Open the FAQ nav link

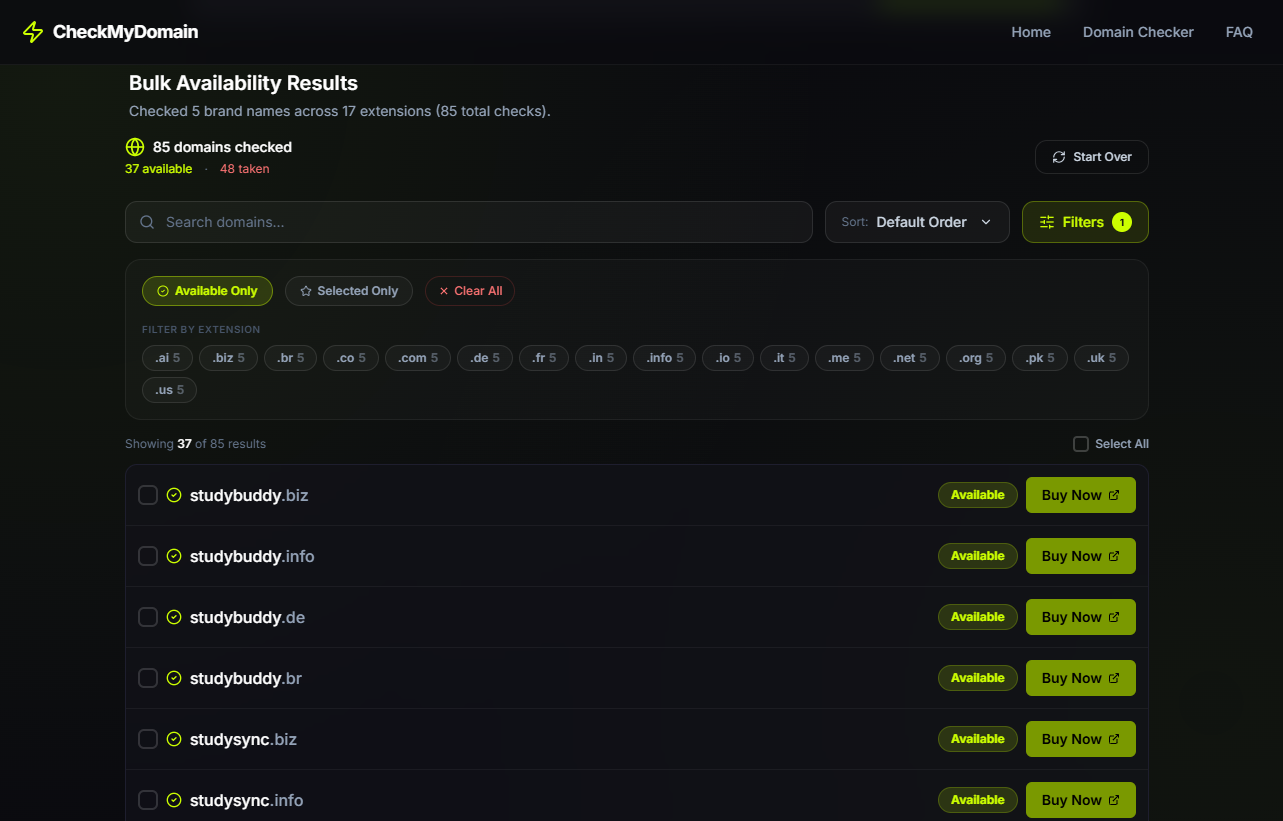pos(1239,32)
